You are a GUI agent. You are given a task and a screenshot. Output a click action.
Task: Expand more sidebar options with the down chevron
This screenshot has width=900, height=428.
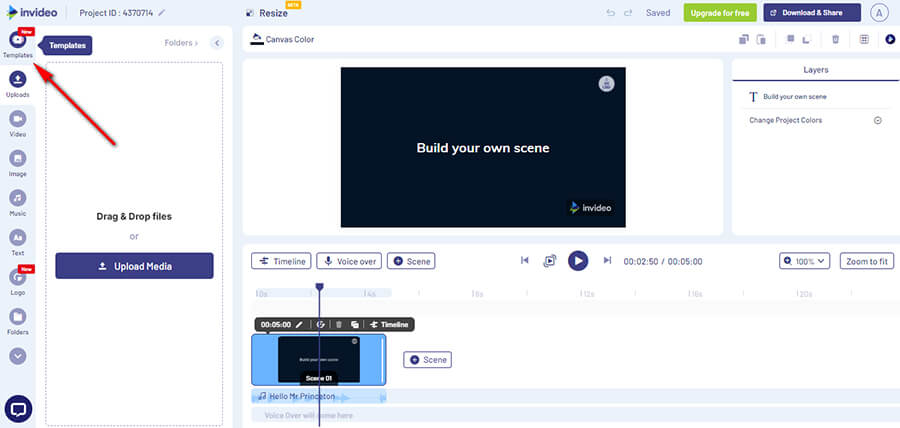18,354
